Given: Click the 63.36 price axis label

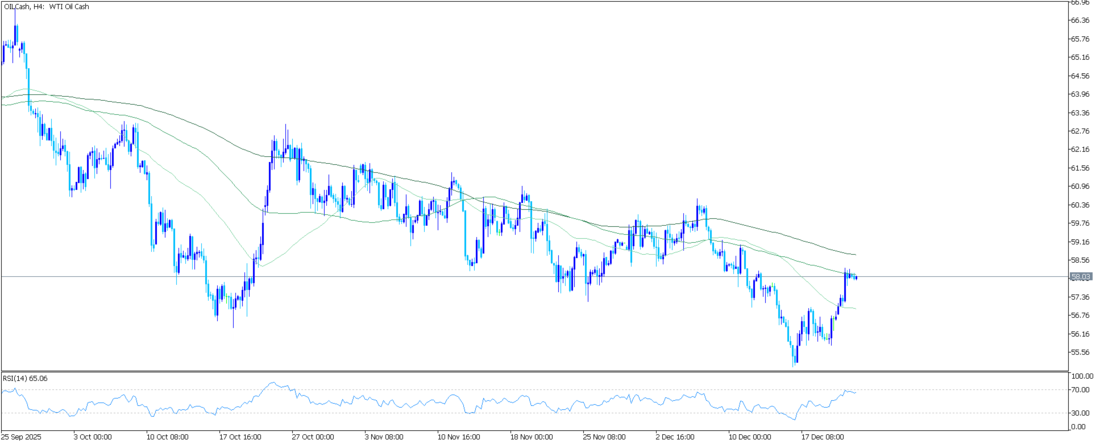Looking at the screenshot, I should (1079, 112).
